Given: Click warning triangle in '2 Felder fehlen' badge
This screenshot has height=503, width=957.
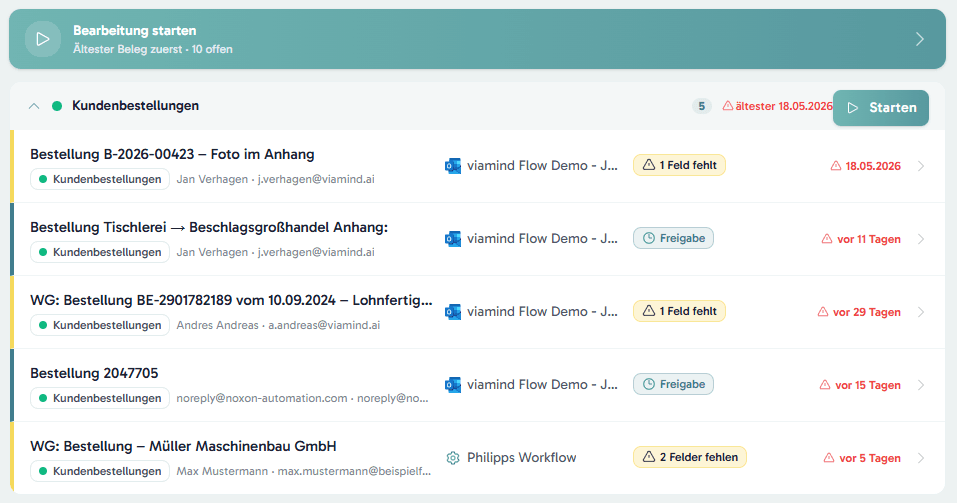Looking at the screenshot, I should tap(649, 457).
